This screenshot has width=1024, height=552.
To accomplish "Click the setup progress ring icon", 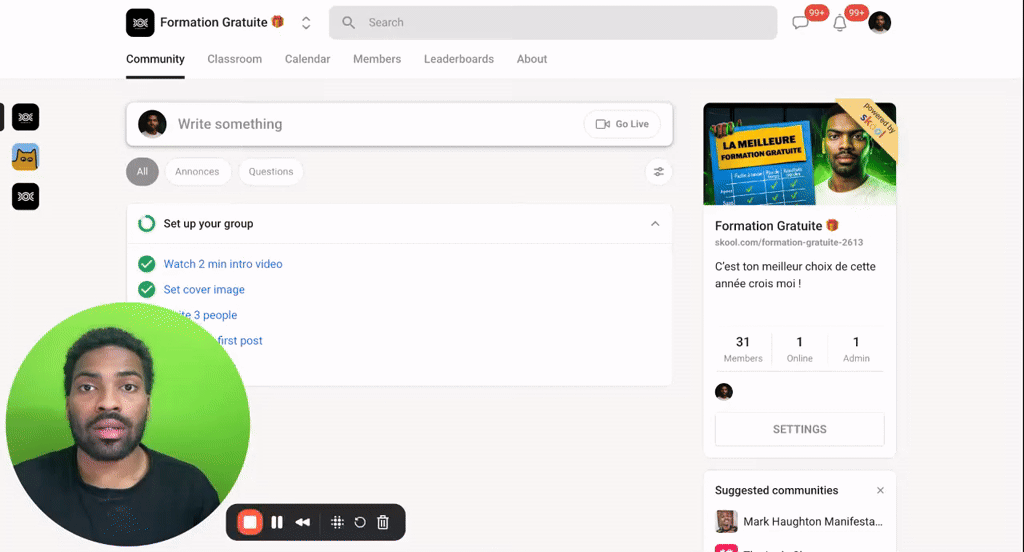I will 147,223.
